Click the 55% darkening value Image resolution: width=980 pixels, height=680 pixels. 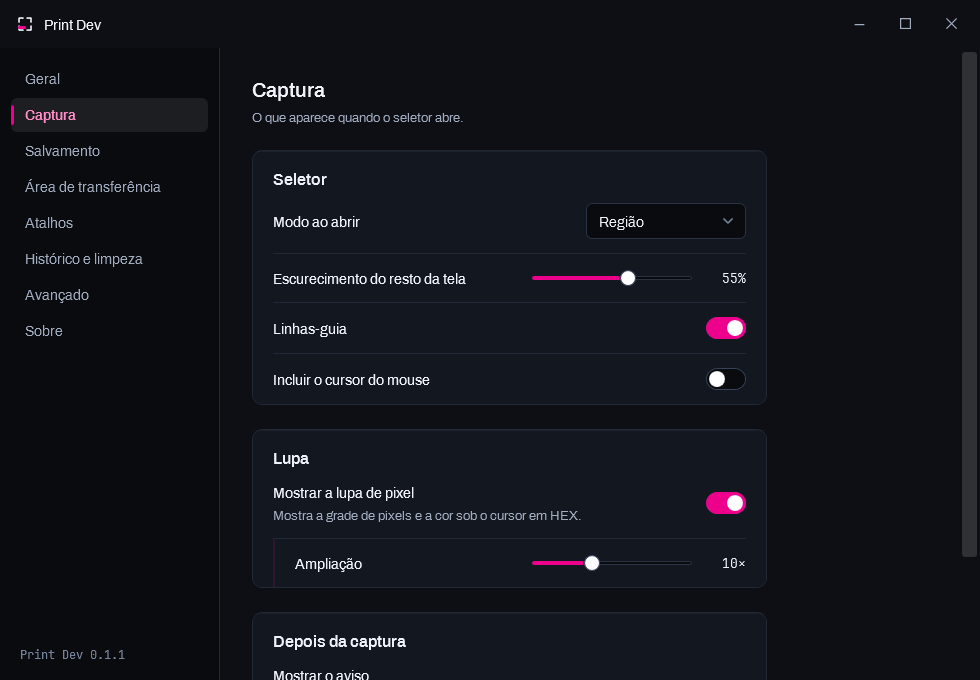pyautogui.click(x=734, y=278)
